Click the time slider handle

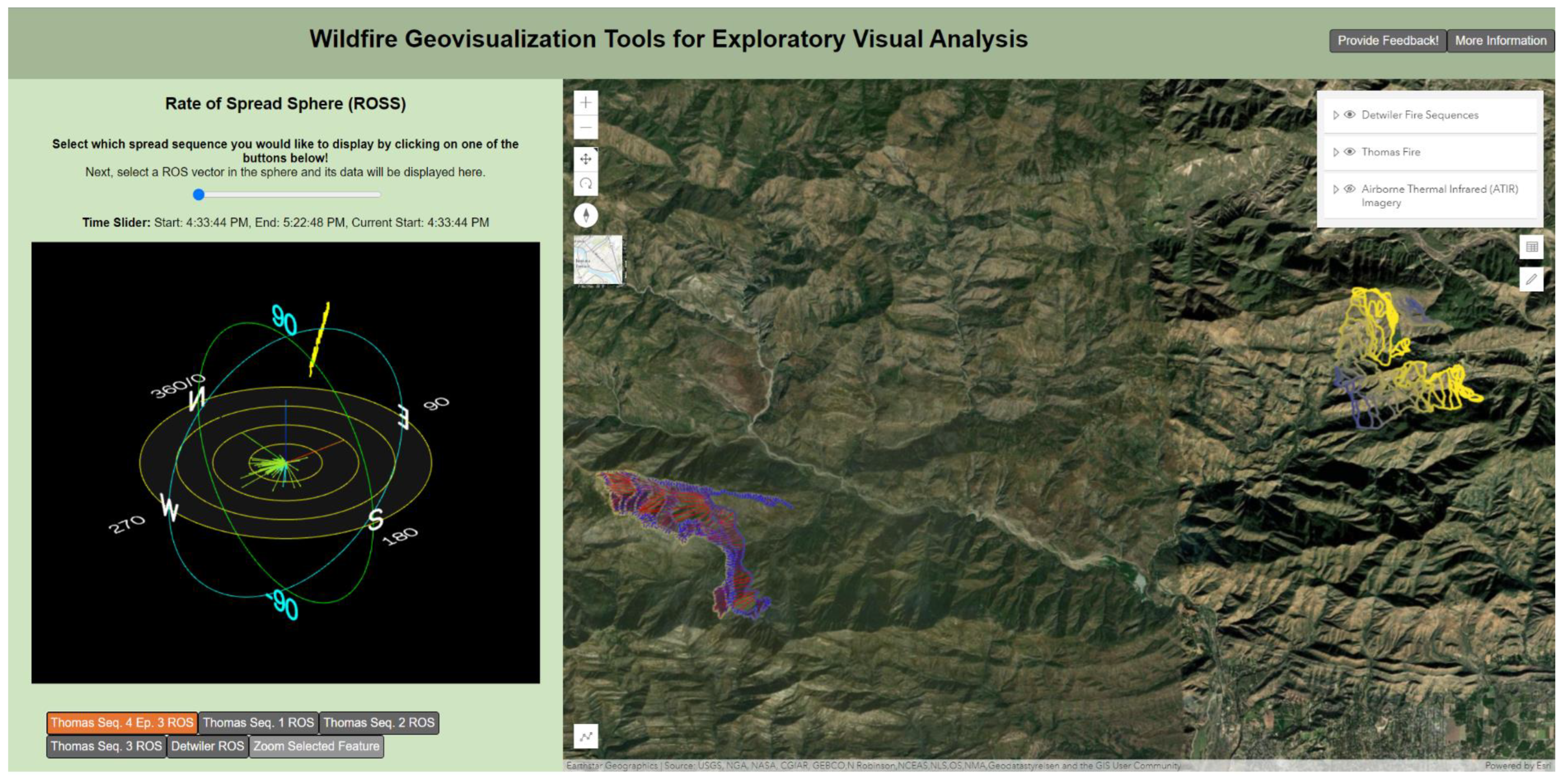tap(198, 195)
